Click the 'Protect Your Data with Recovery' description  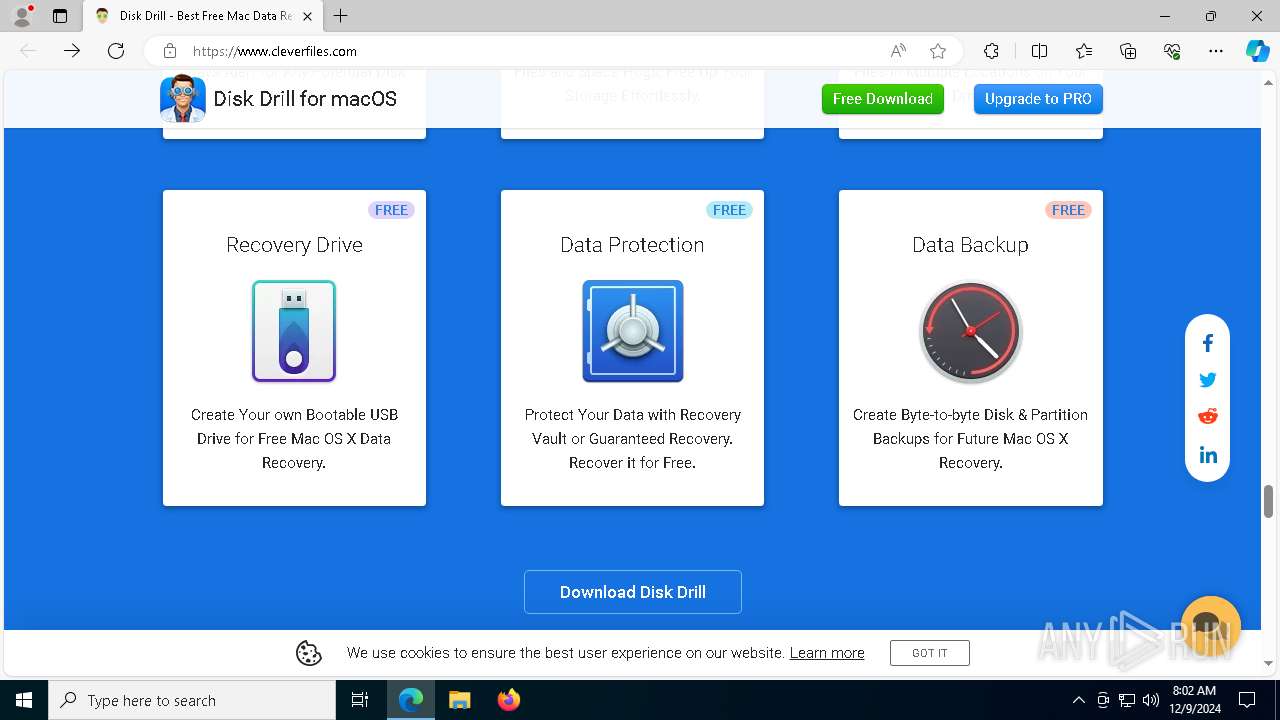(x=632, y=439)
